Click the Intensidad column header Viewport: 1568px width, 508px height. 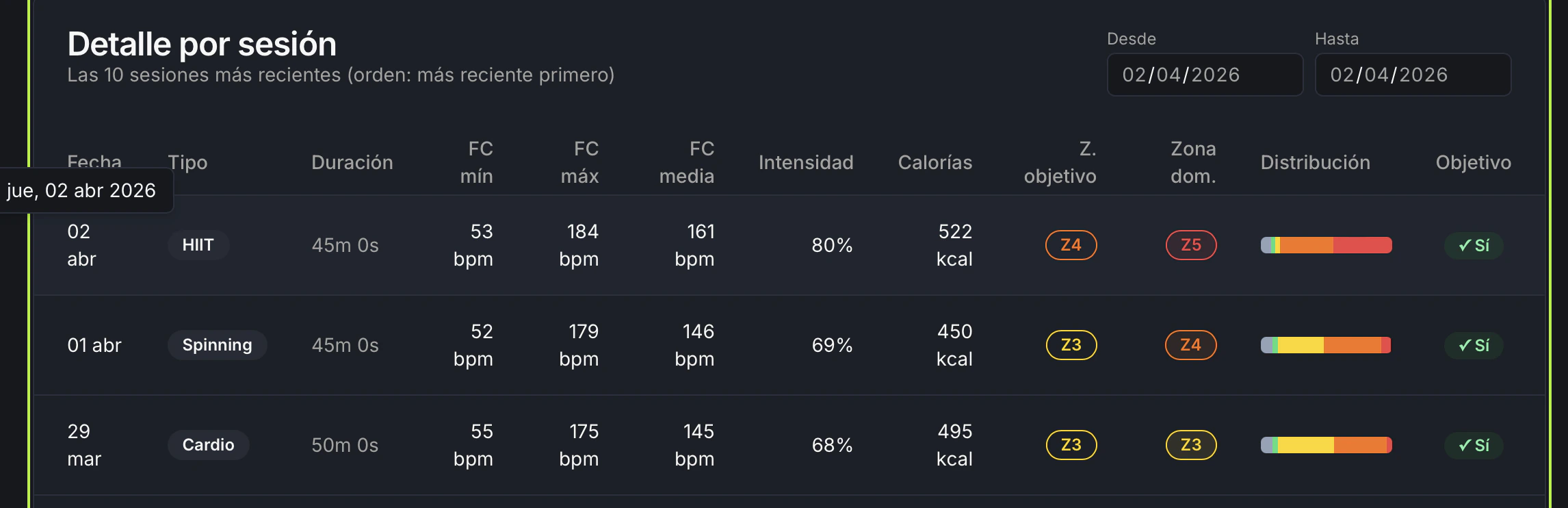click(x=806, y=162)
